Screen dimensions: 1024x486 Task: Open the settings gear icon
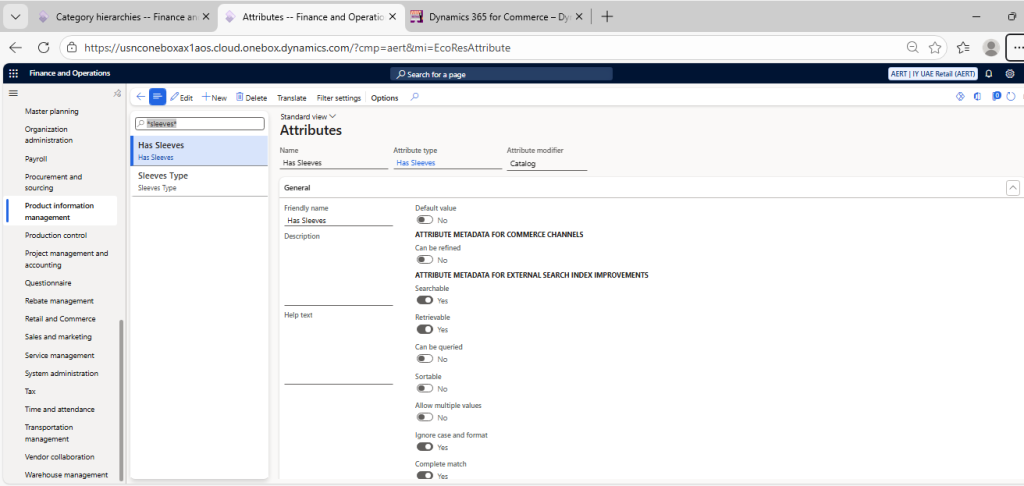[1010, 74]
